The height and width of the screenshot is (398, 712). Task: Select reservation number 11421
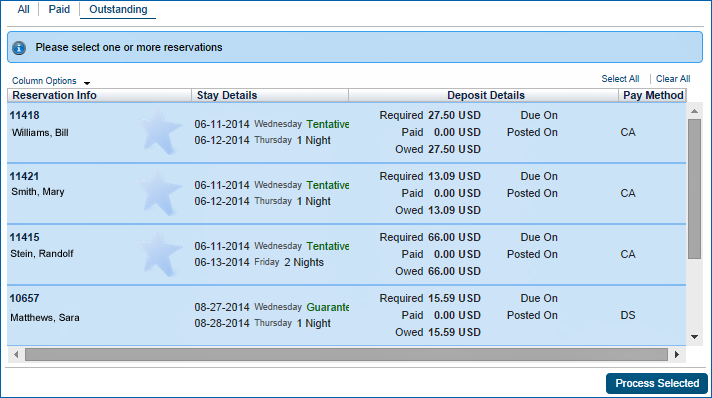[x=25, y=176]
